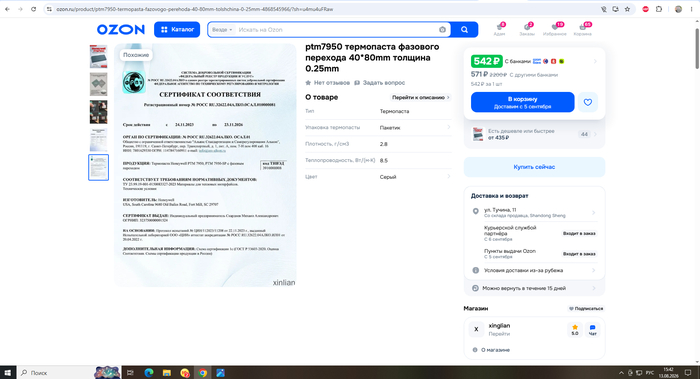
Task: Expand the Везде search scope dropdown
Action: click(222, 30)
